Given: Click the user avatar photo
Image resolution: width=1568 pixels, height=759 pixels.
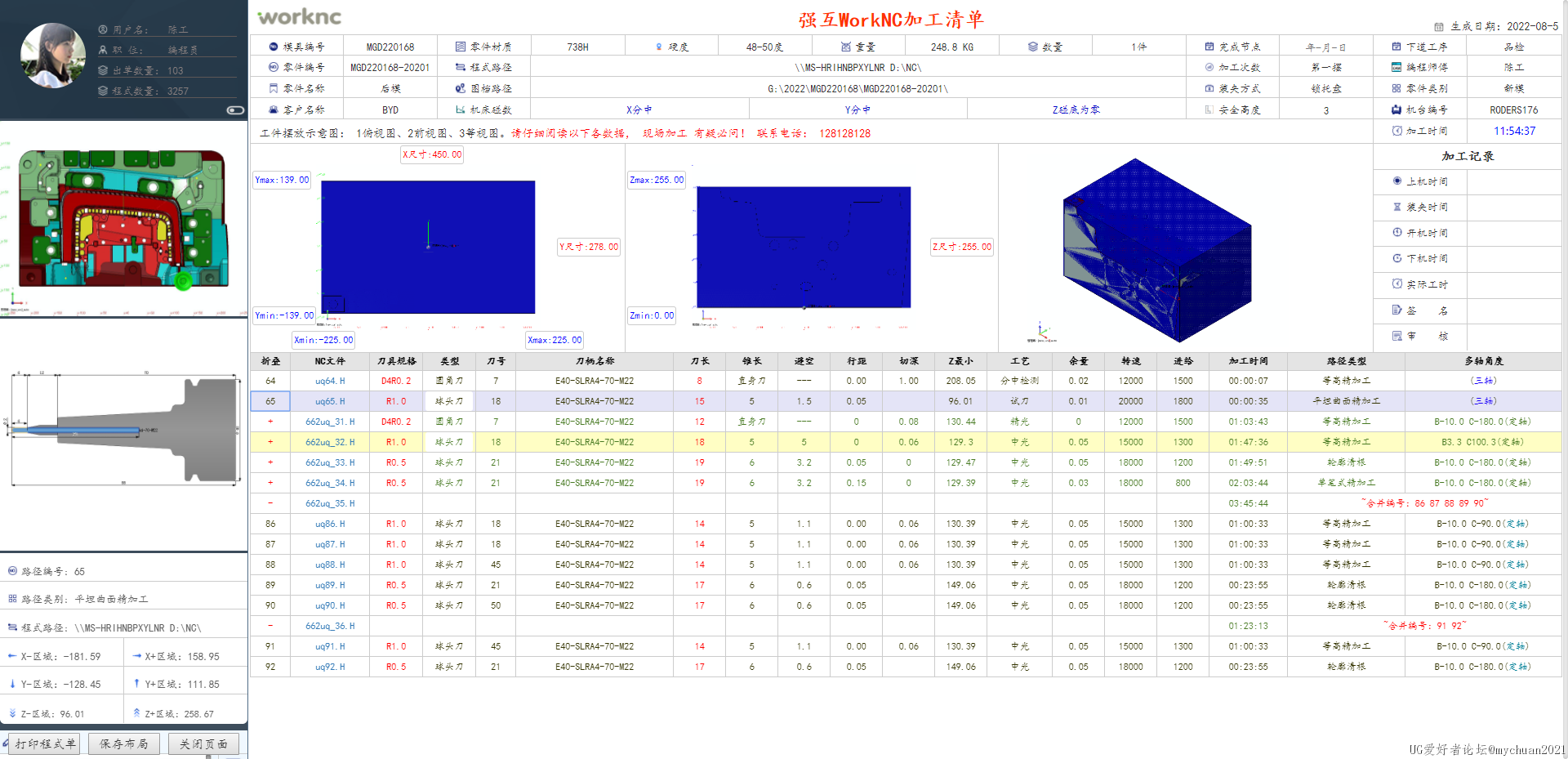Looking at the screenshot, I should 53,56.
